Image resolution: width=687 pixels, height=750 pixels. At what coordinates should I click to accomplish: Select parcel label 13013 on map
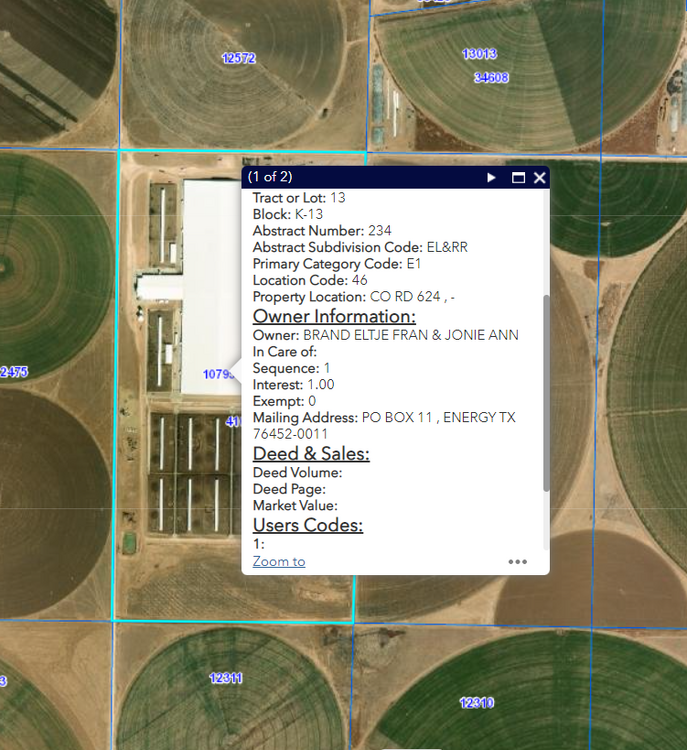pyautogui.click(x=479, y=54)
